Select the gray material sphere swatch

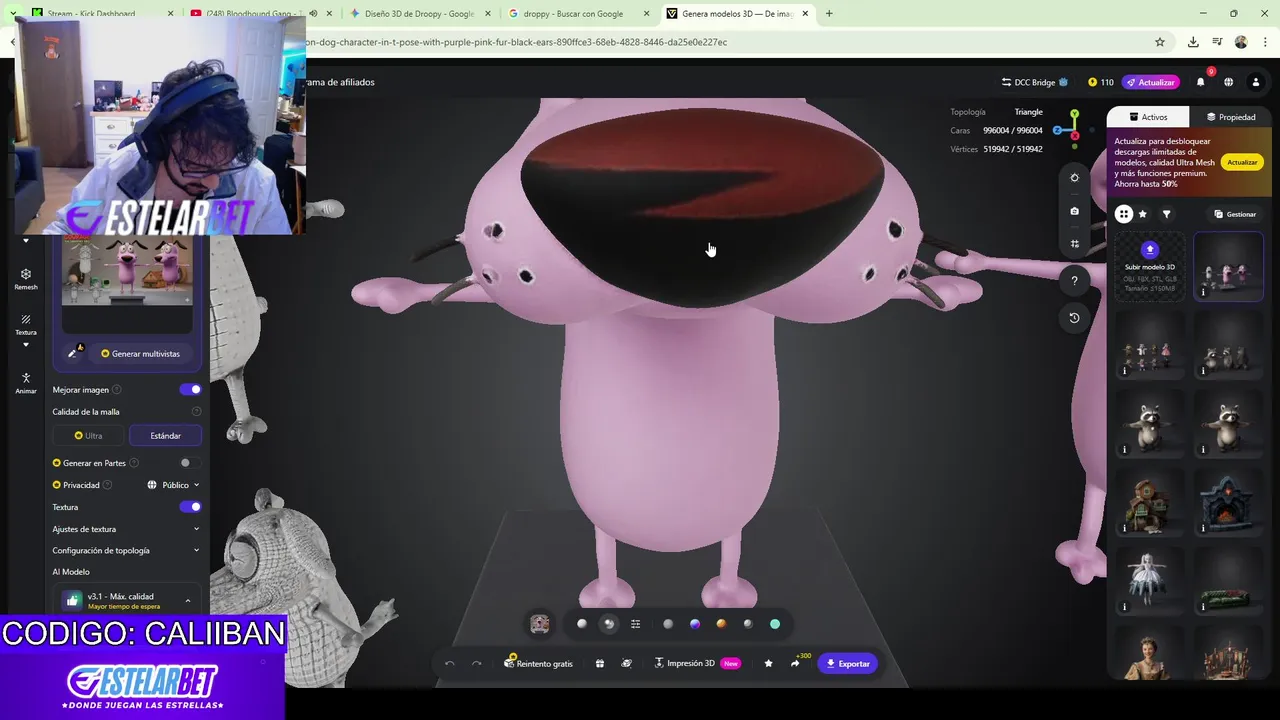point(668,624)
